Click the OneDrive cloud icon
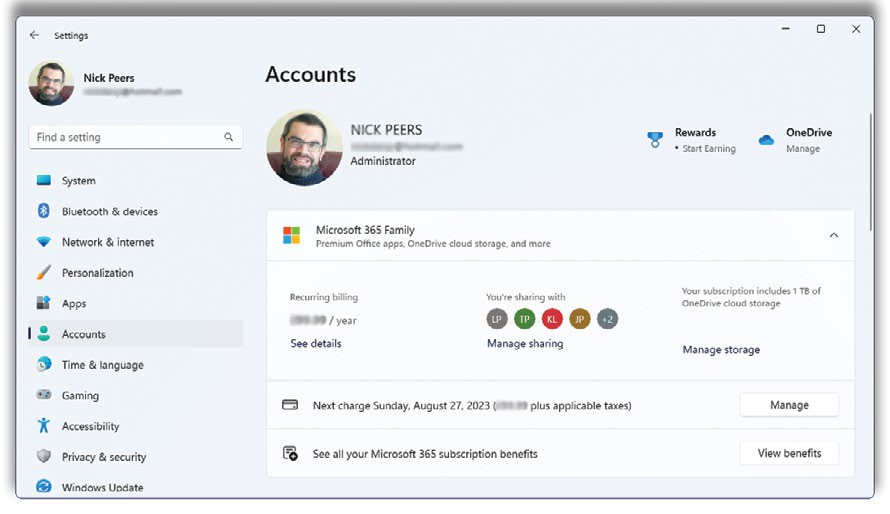 click(x=766, y=140)
